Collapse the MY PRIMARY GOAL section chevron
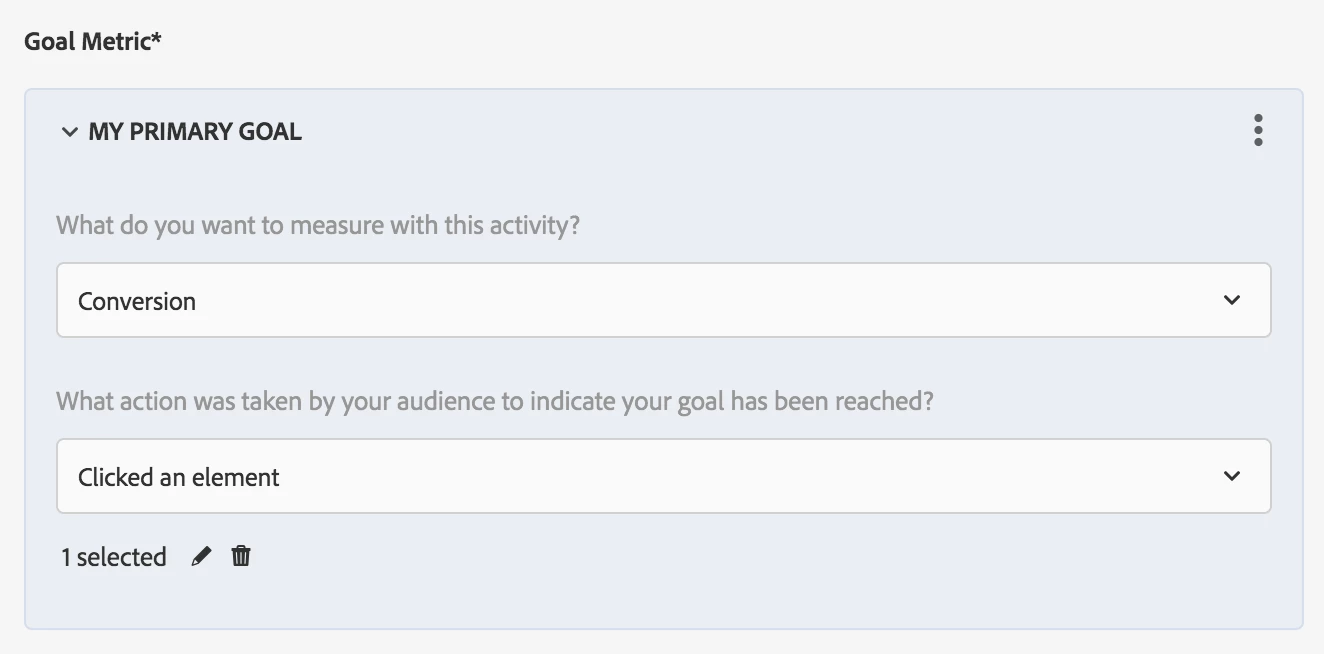Image resolution: width=1324 pixels, height=654 pixels. [x=69, y=132]
